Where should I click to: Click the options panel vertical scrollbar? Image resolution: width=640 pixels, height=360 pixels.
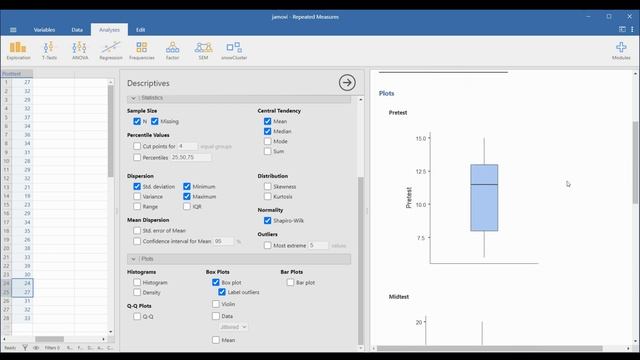coord(360,261)
